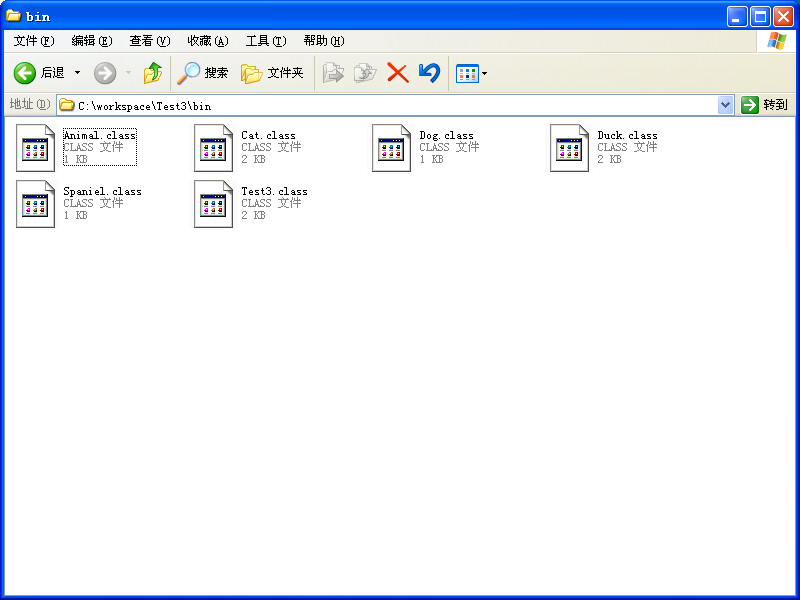Viewport: 800px width, 600px height.
Task: Open the 查看(V) menu
Action: click(149, 41)
